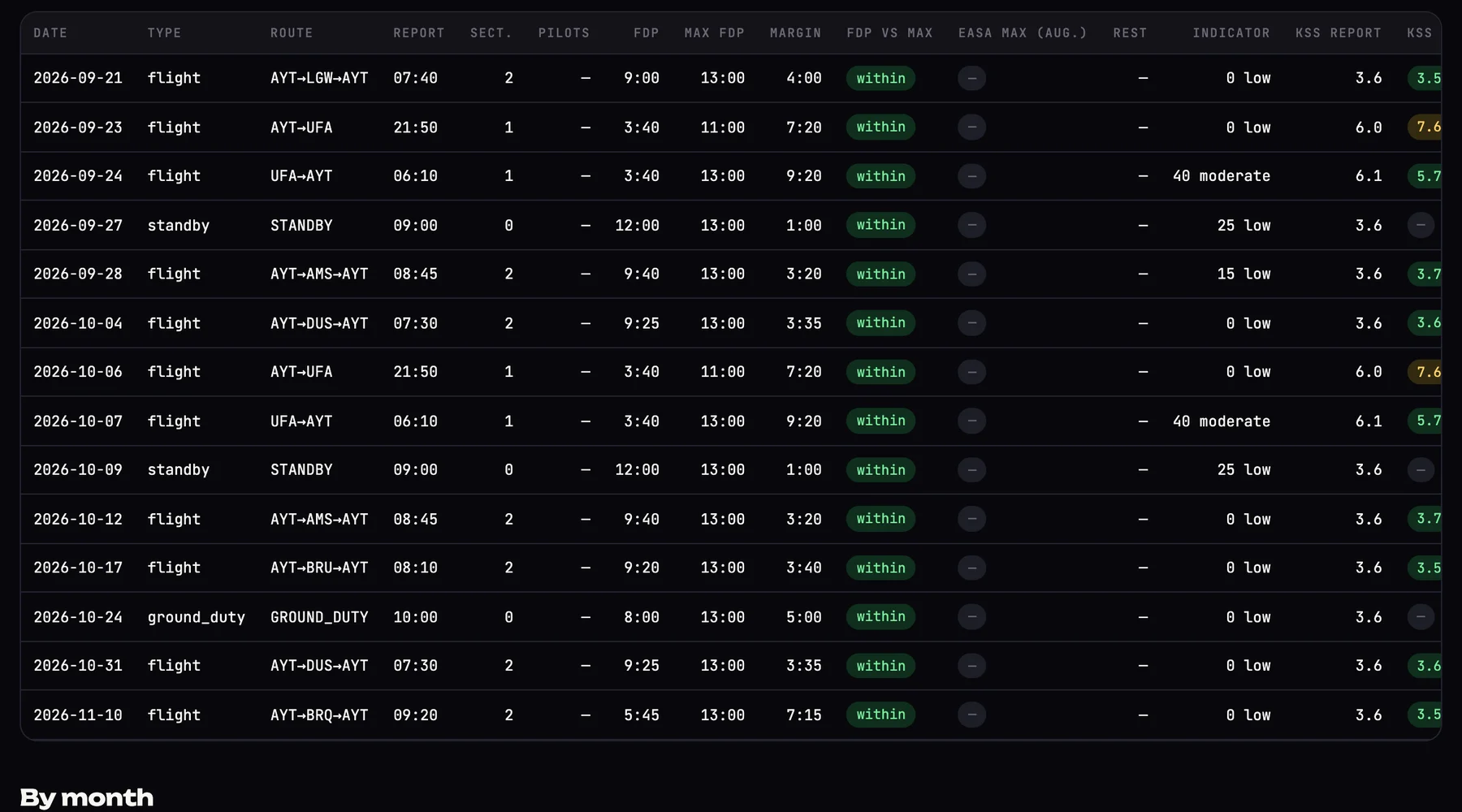Click the AYT→BRQ→AYT route cell
1462x812 pixels.
point(319,715)
